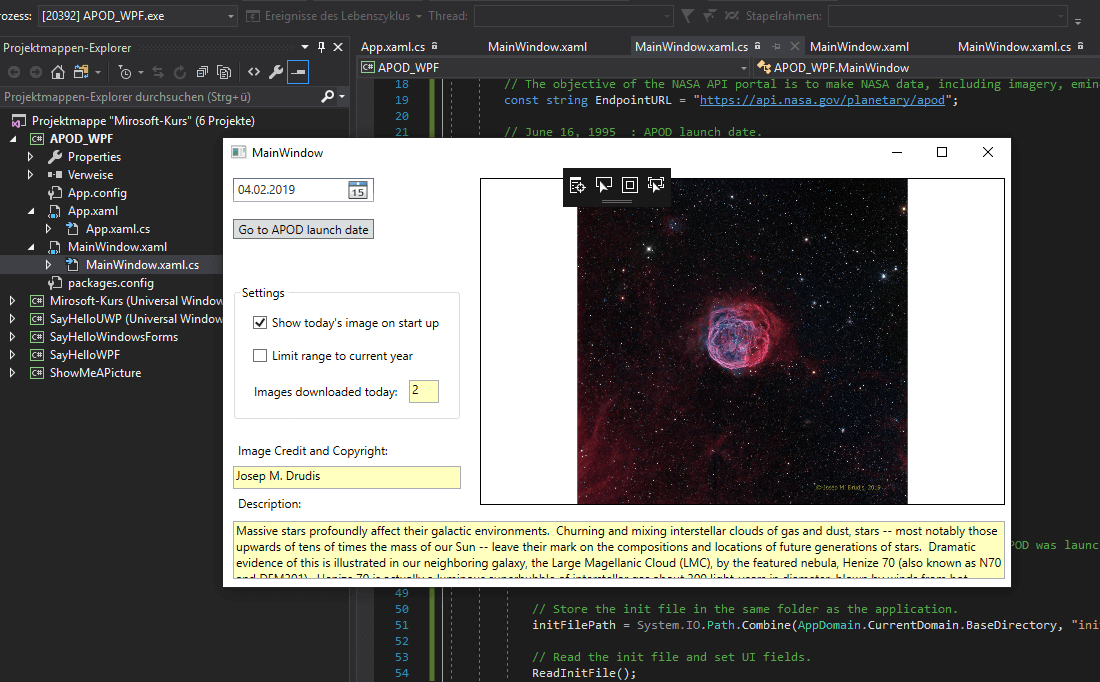This screenshot has width=1100, height=682.
Task: Pin the Projektmappen-Explorer panel
Action: point(321,47)
